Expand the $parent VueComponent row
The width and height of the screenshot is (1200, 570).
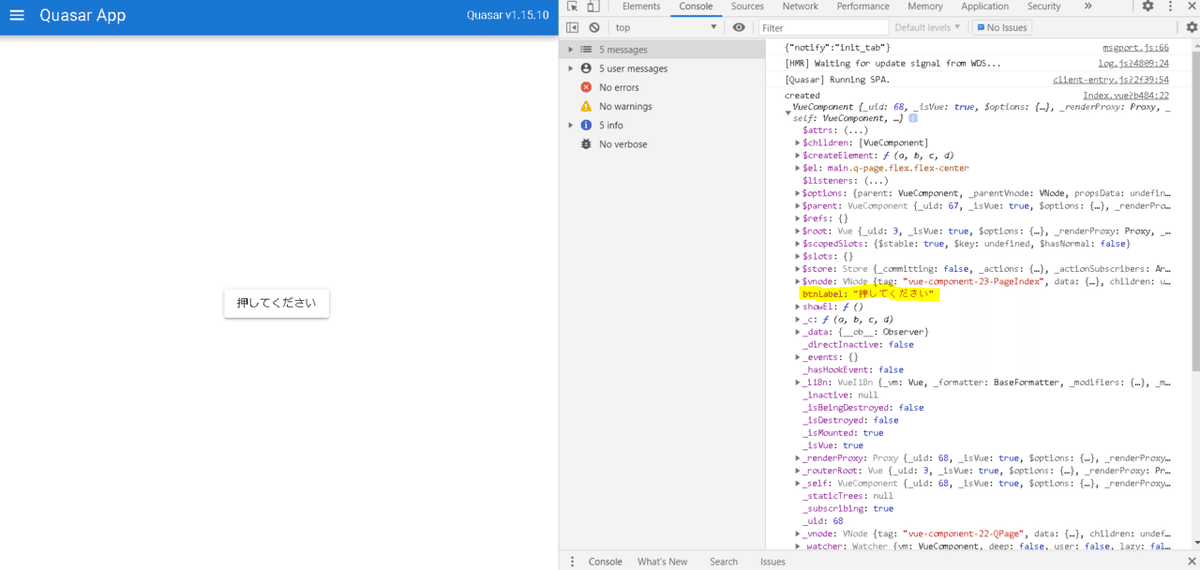coord(798,205)
